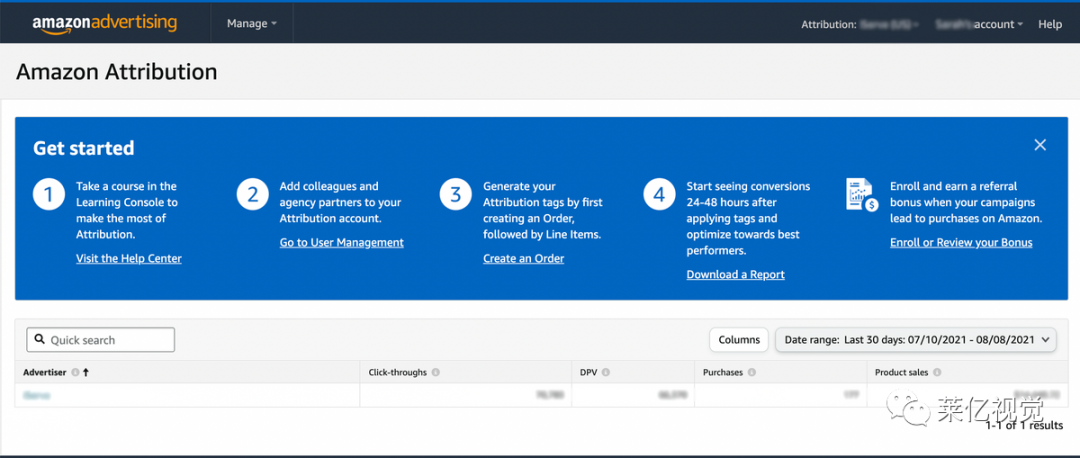
Task: Click info icon next to Click-throughs
Action: (x=436, y=373)
